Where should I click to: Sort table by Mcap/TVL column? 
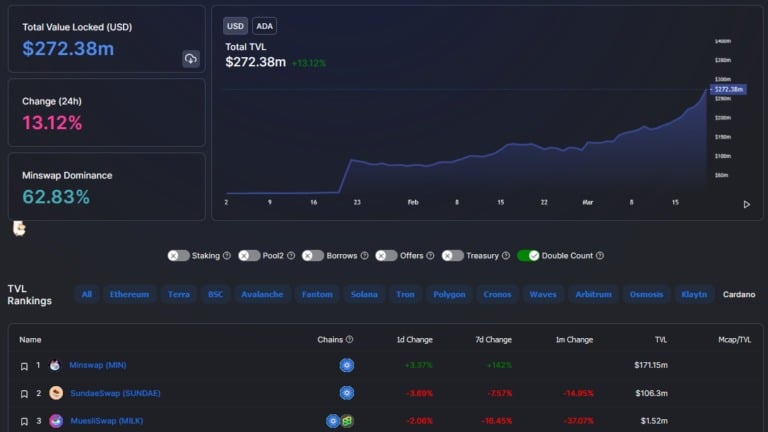[734, 339]
